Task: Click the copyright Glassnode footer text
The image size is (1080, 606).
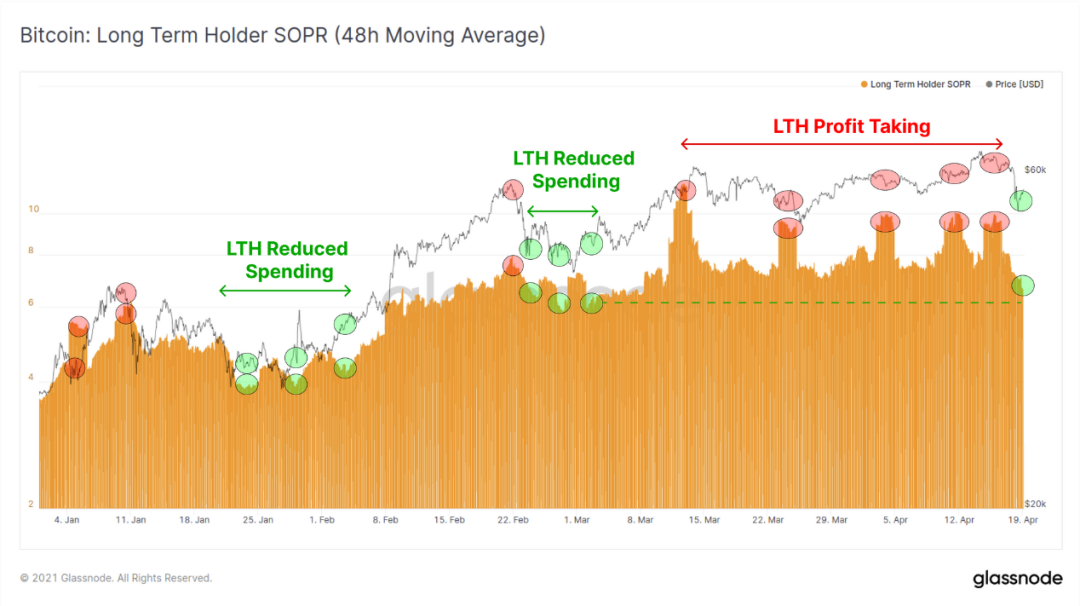Action: coord(116,578)
